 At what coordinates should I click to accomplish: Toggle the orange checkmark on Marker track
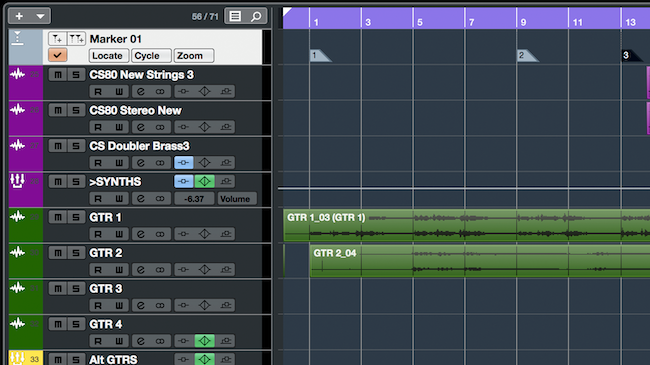click(x=57, y=55)
